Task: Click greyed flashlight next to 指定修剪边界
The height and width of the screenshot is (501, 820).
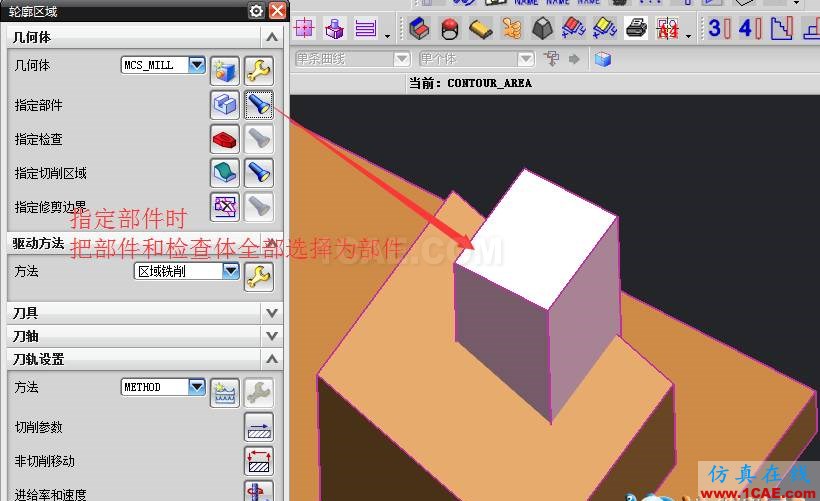Action: point(258,207)
